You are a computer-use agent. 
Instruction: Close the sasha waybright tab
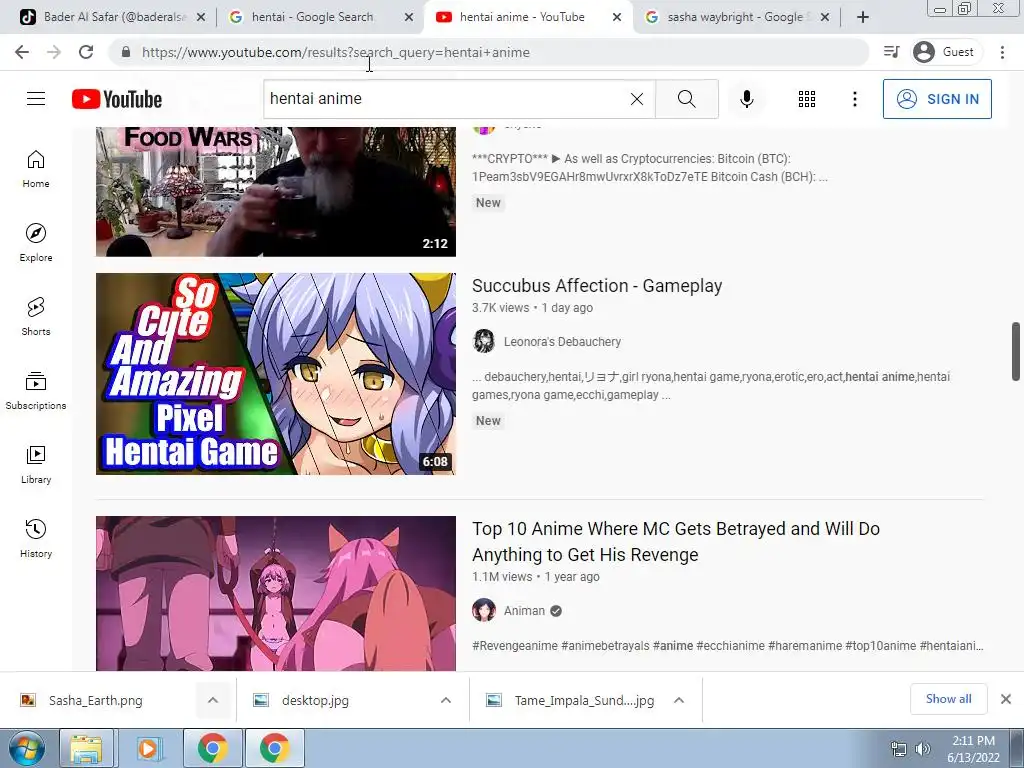(x=825, y=17)
